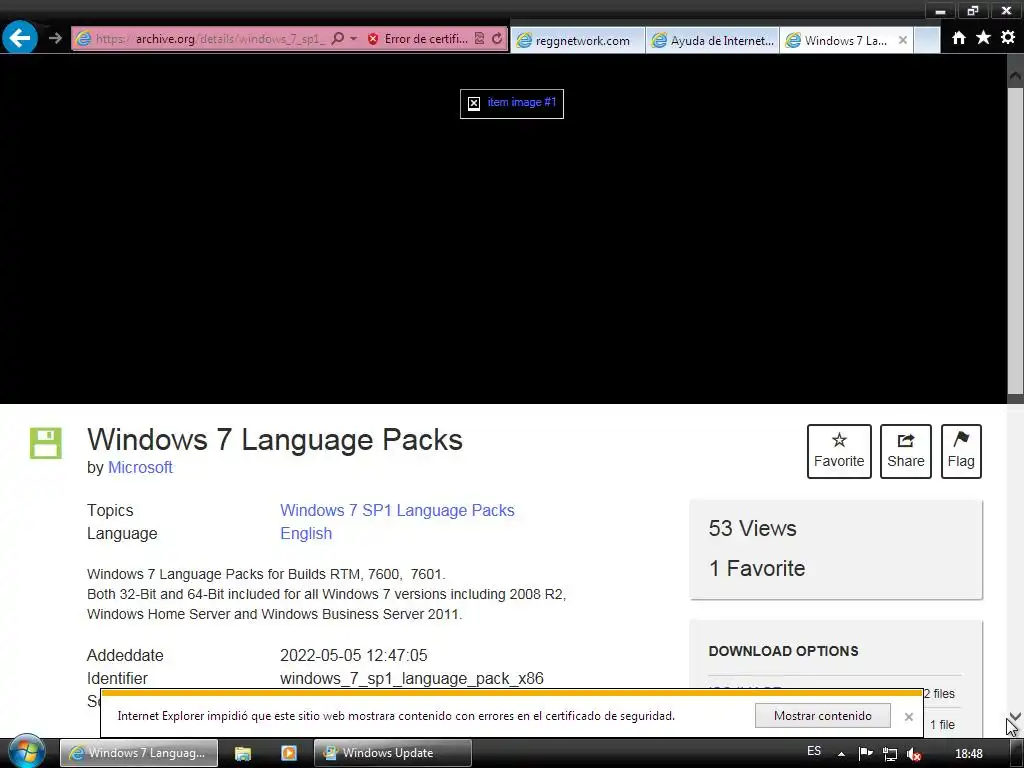Click the '1 file' download count
This screenshot has height=768, width=1024.
pyautogui.click(x=942, y=725)
